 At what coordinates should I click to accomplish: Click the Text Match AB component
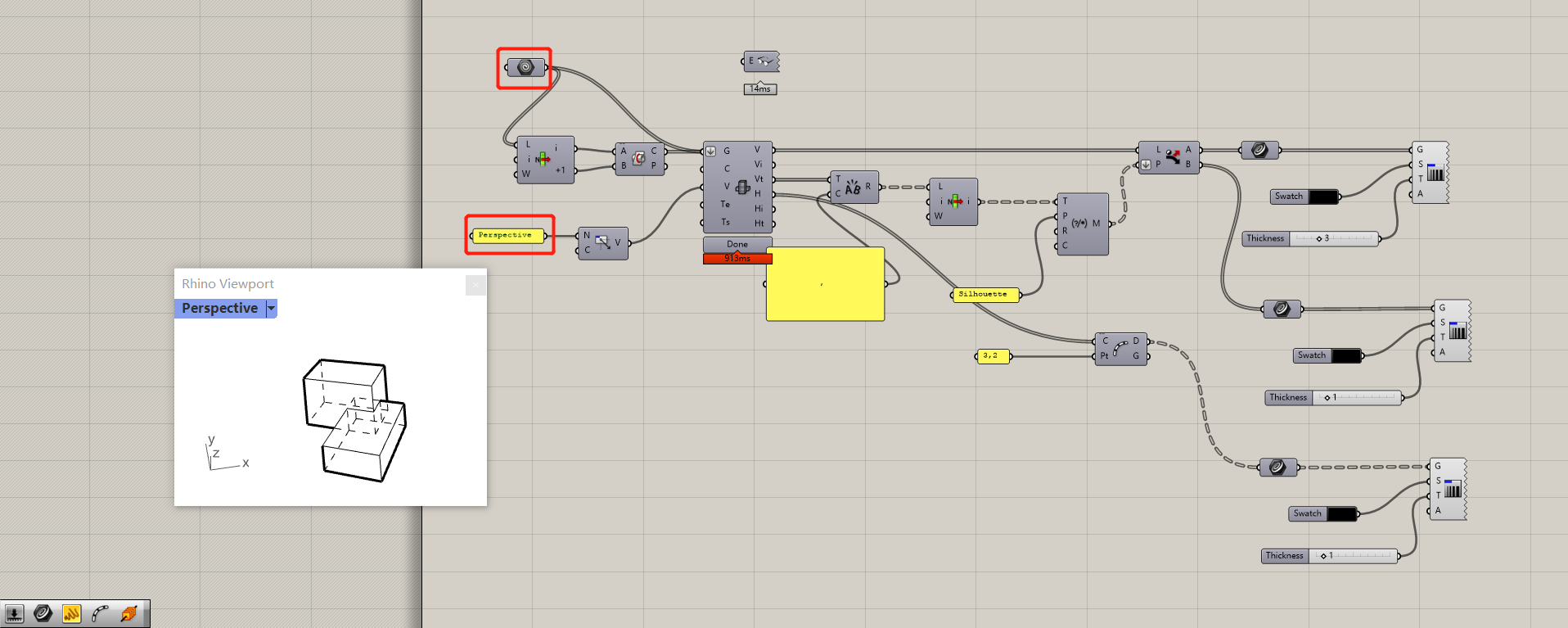click(x=854, y=187)
